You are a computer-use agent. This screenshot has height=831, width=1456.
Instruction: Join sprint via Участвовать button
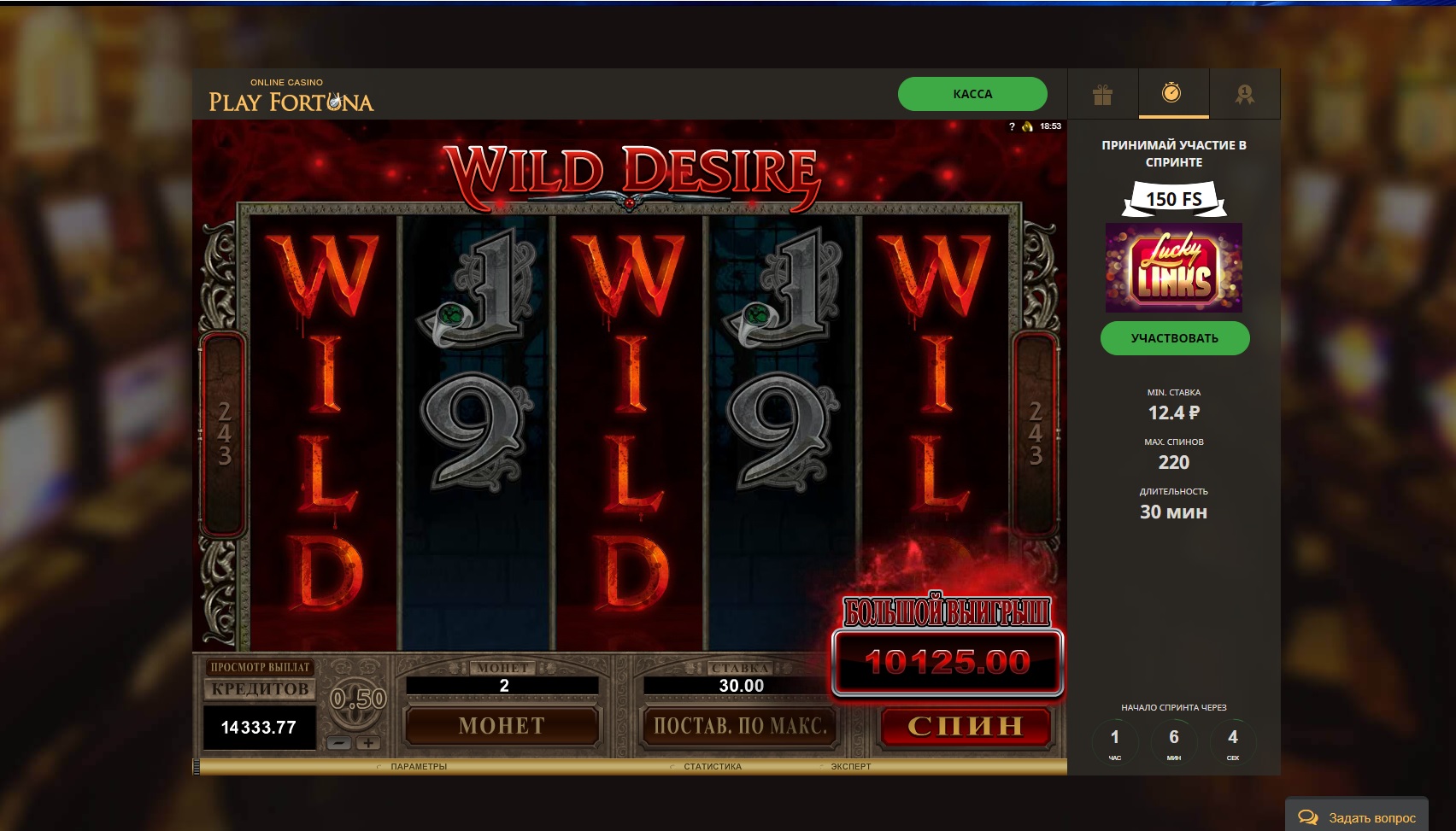coord(1175,338)
